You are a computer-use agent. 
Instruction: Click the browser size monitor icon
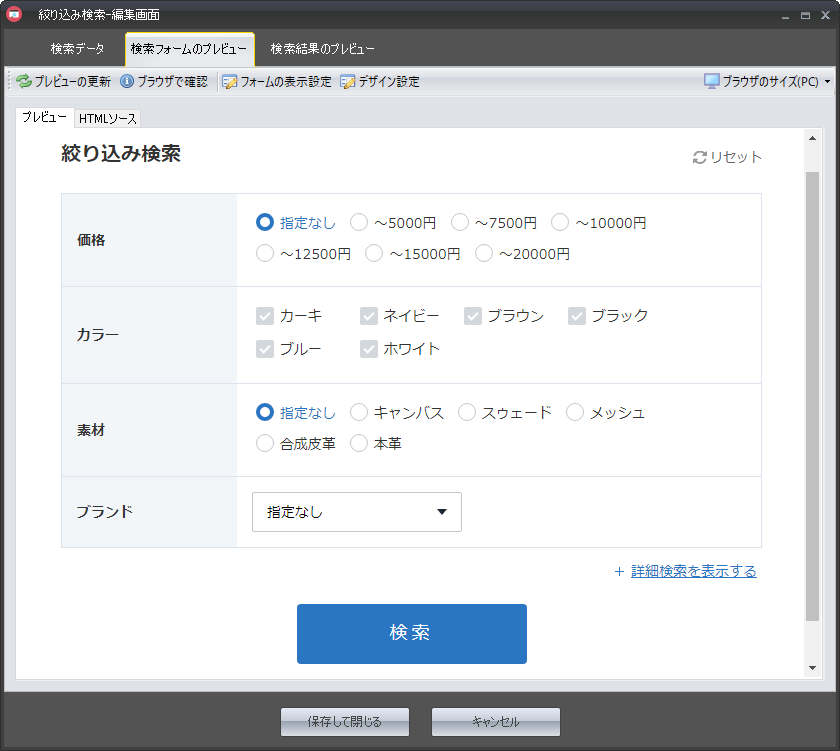[712, 82]
